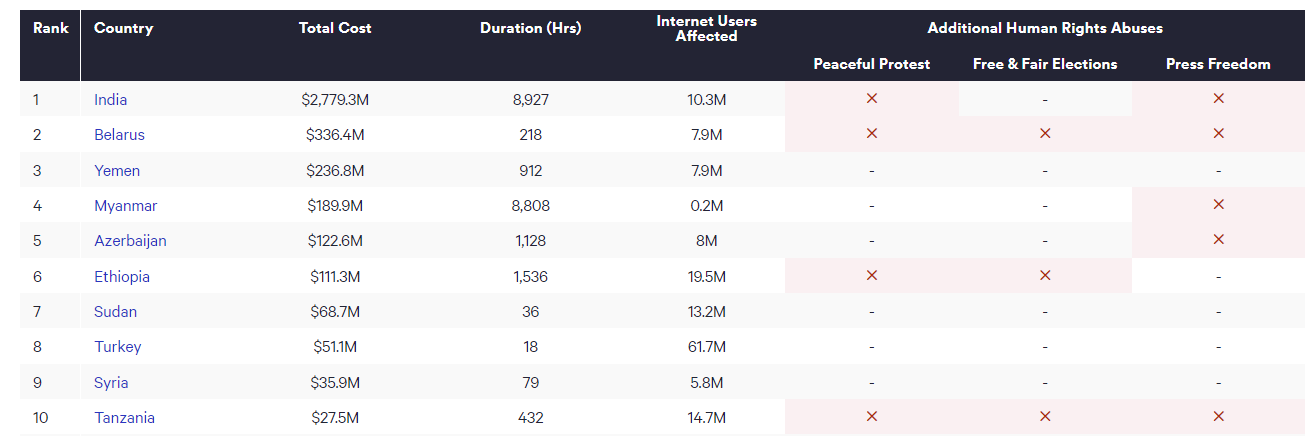Click Belarus's Free & Fair Elections X mark
The height and width of the screenshot is (436, 1312).
pyautogui.click(x=1045, y=134)
